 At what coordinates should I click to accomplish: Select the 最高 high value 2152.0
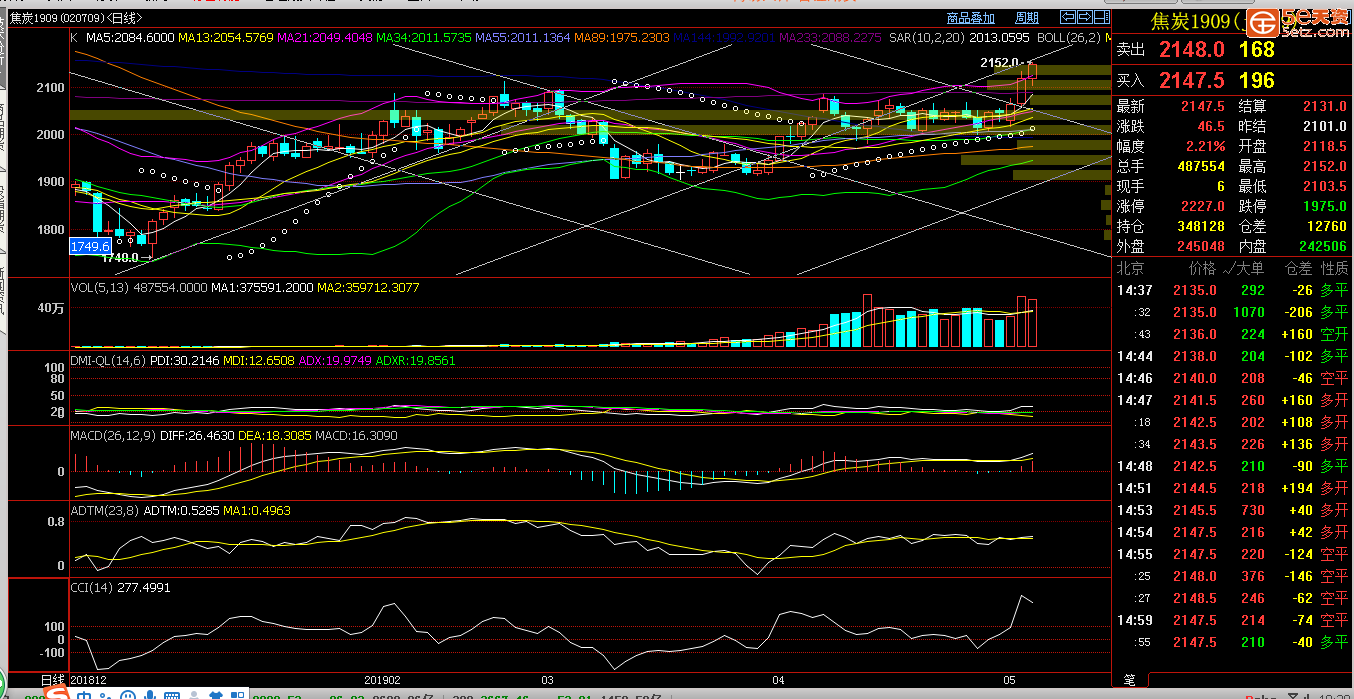pyautogui.click(x=1324, y=166)
